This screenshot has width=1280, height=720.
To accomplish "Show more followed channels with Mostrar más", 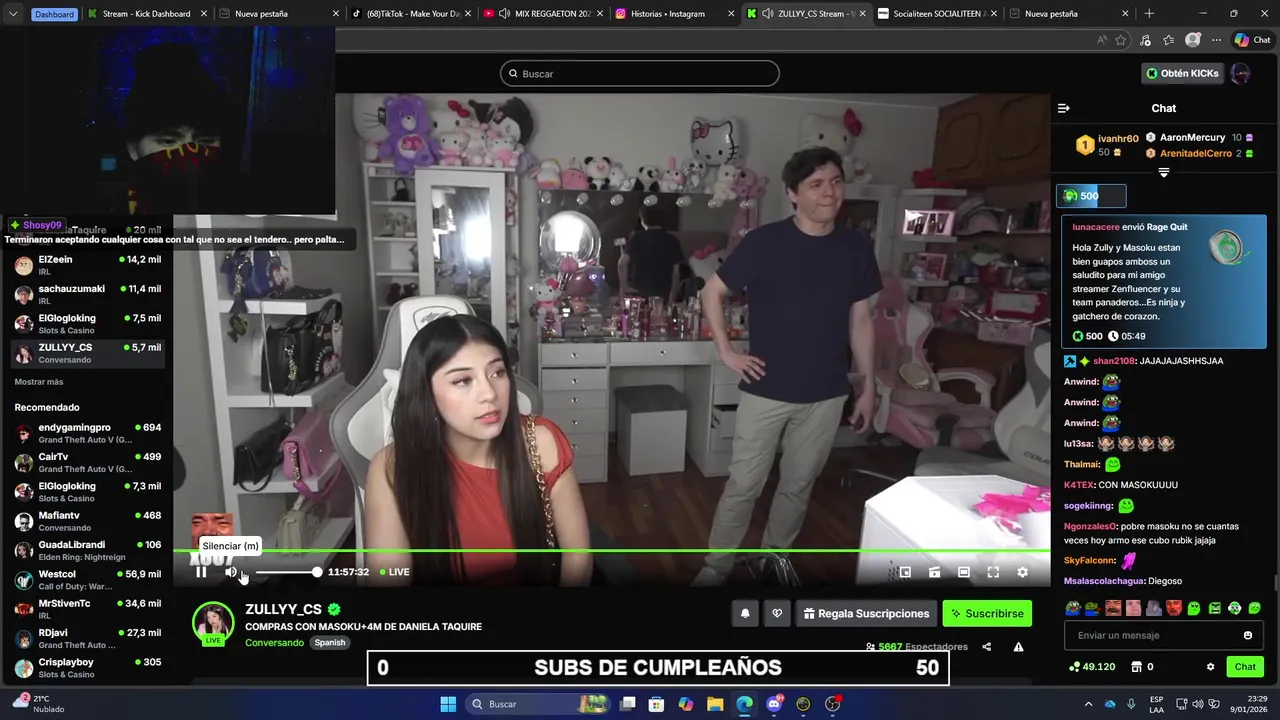I will coord(39,382).
